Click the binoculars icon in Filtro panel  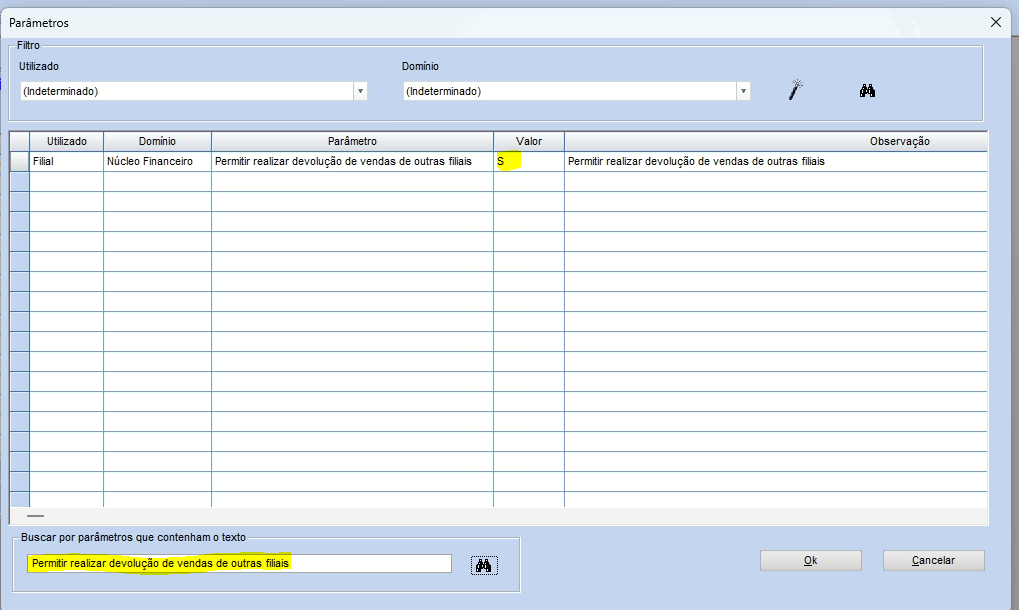click(x=867, y=90)
